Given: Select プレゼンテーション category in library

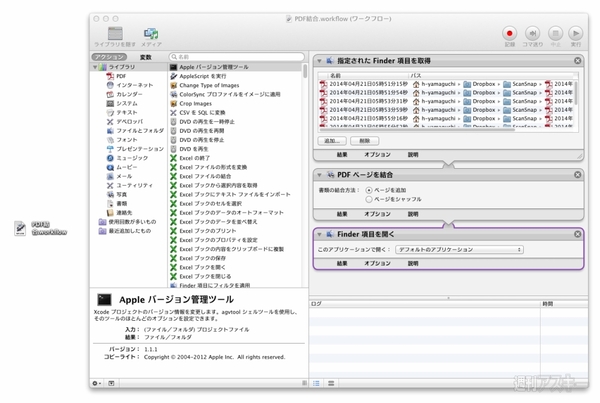Looking at the screenshot, I should point(135,149).
